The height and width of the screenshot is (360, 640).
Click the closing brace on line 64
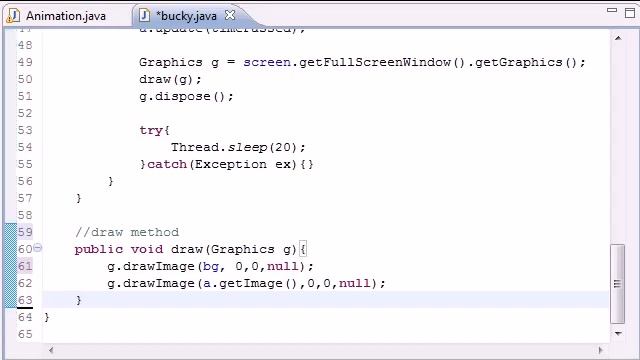tap(47, 317)
